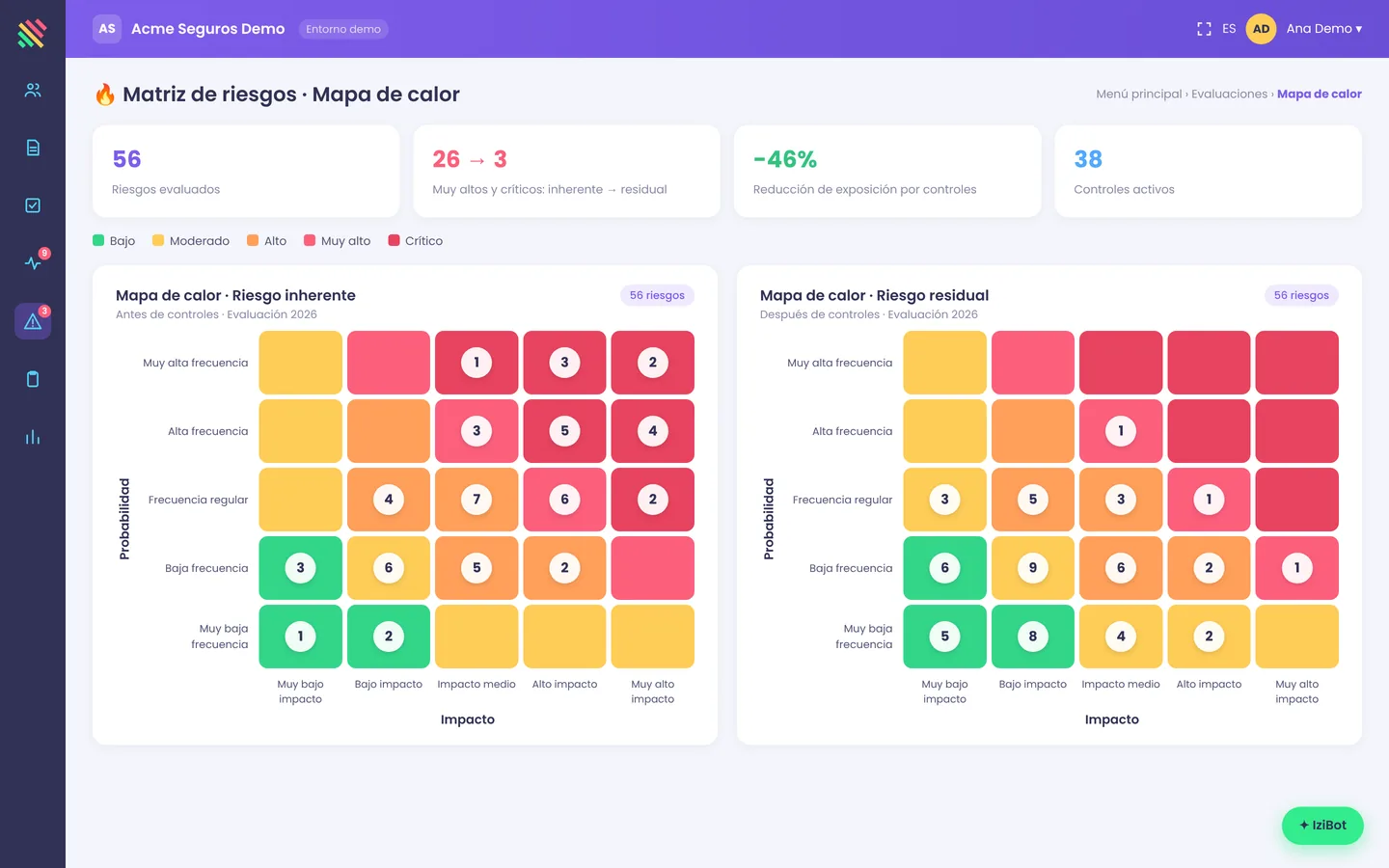Select inherent cell with 7 risks
The height and width of the screenshot is (868, 1389).
pos(477,500)
